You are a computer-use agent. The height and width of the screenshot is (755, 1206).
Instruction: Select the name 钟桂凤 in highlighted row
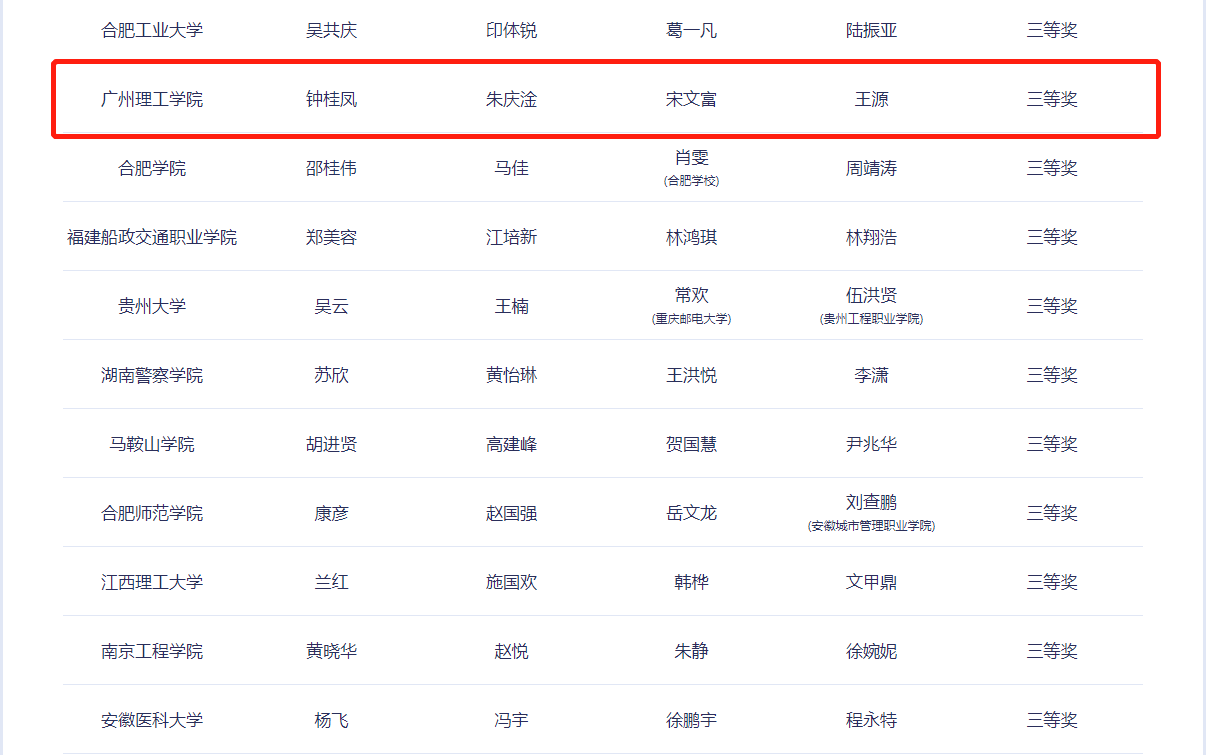[331, 99]
